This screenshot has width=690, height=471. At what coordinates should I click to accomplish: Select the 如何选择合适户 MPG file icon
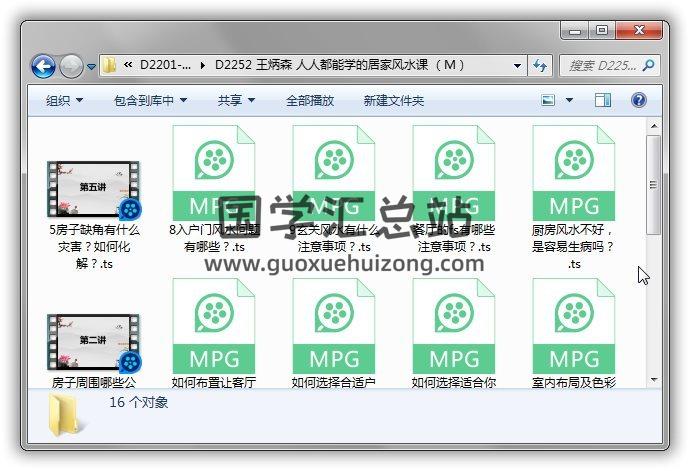[334, 326]
